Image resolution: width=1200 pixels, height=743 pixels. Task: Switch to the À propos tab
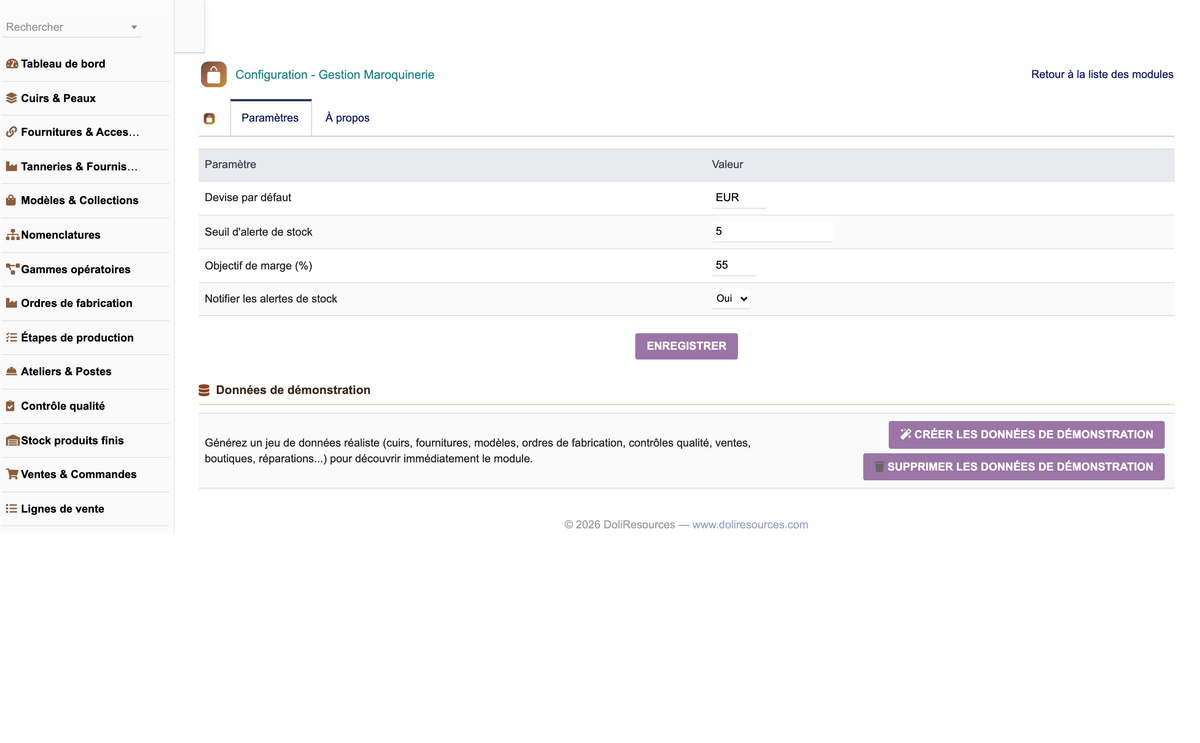347,118
